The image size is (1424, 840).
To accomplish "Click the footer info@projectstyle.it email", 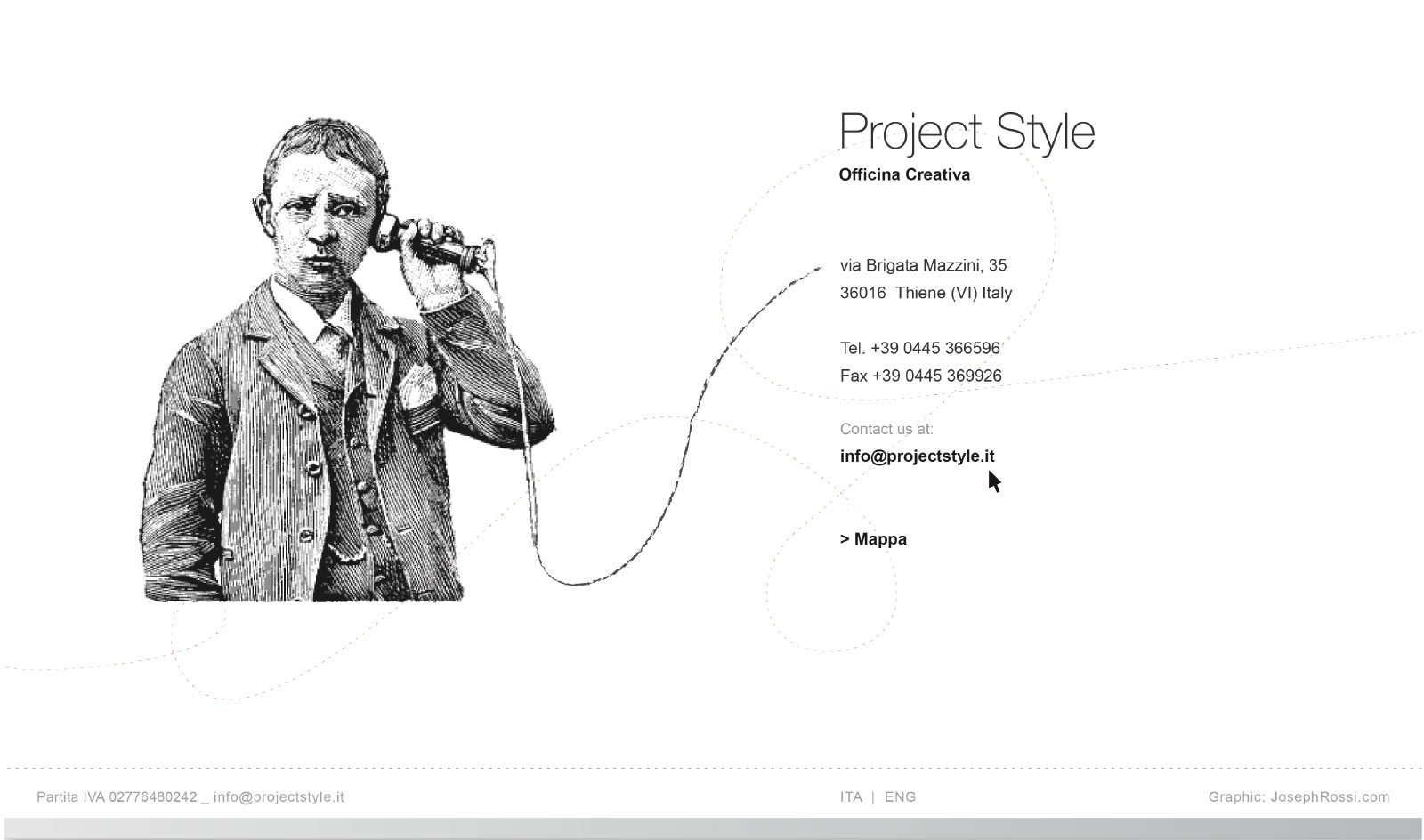I will [x=279, y=797].
